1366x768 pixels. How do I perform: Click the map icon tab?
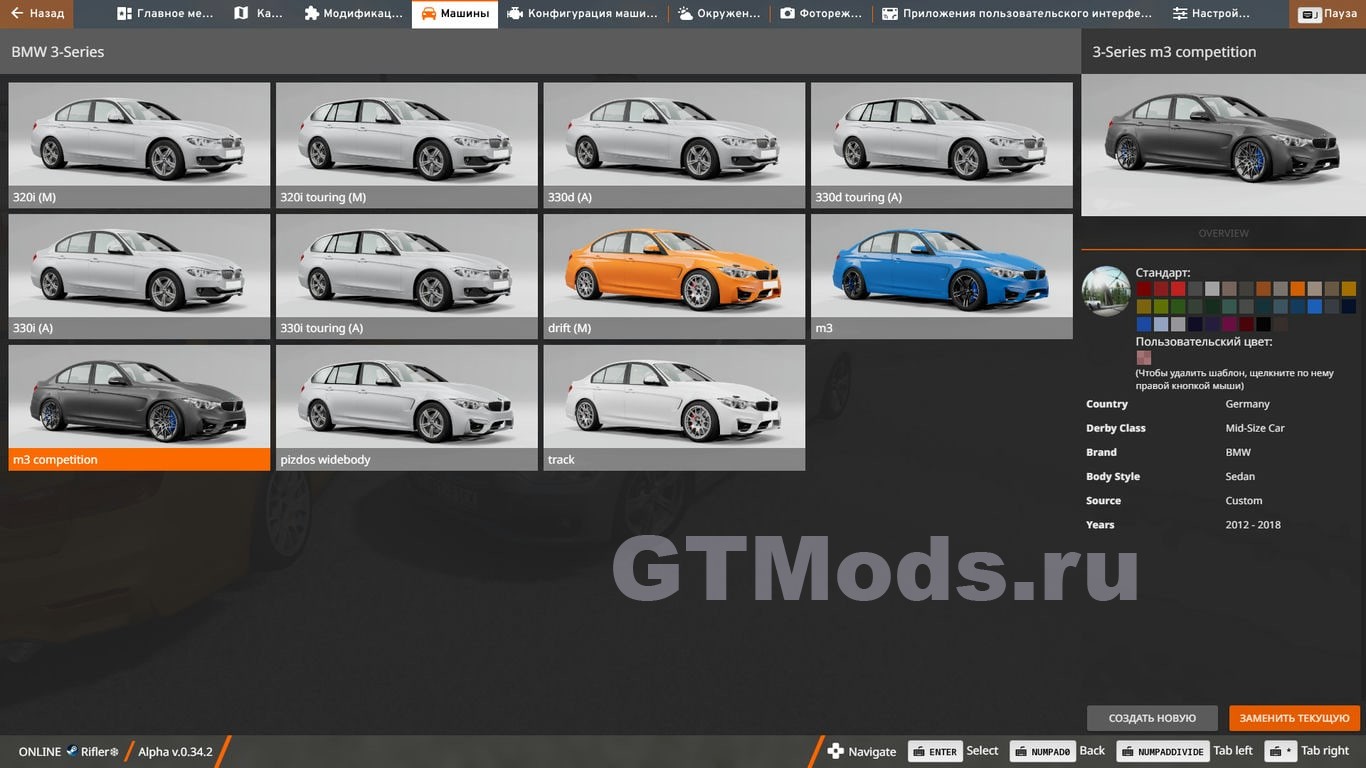[x=256, y=14]
